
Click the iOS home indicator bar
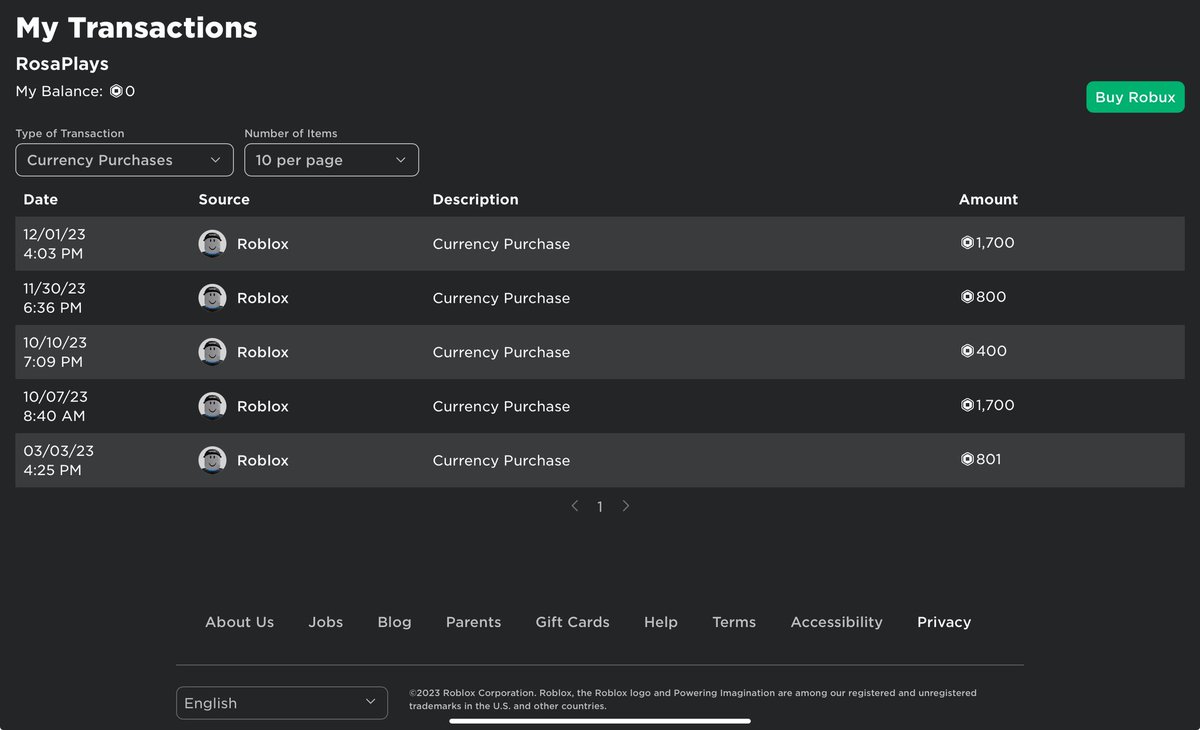600,720
